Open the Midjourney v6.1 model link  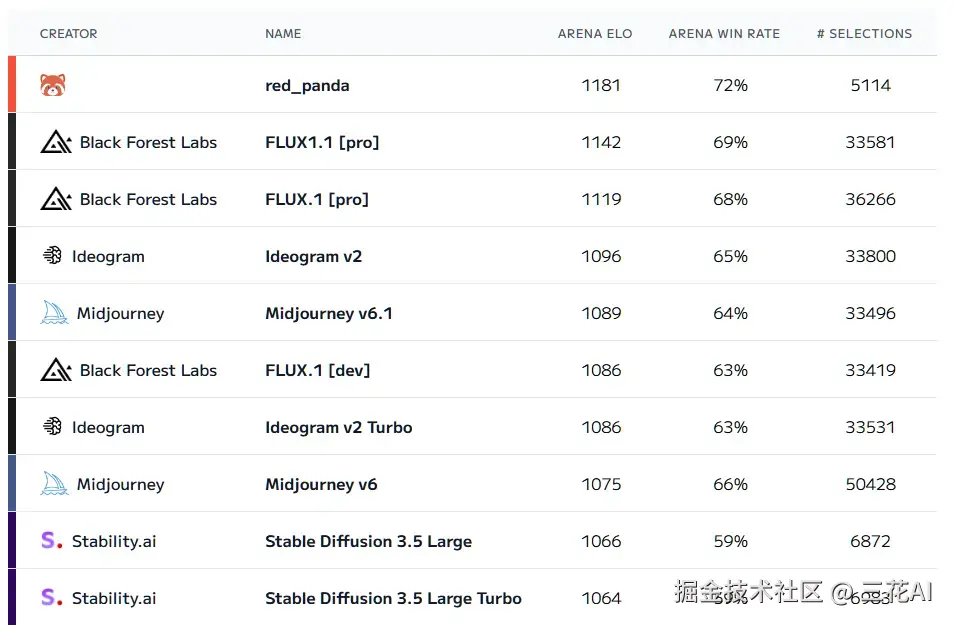pyautogui.click(x=329, y=313)
